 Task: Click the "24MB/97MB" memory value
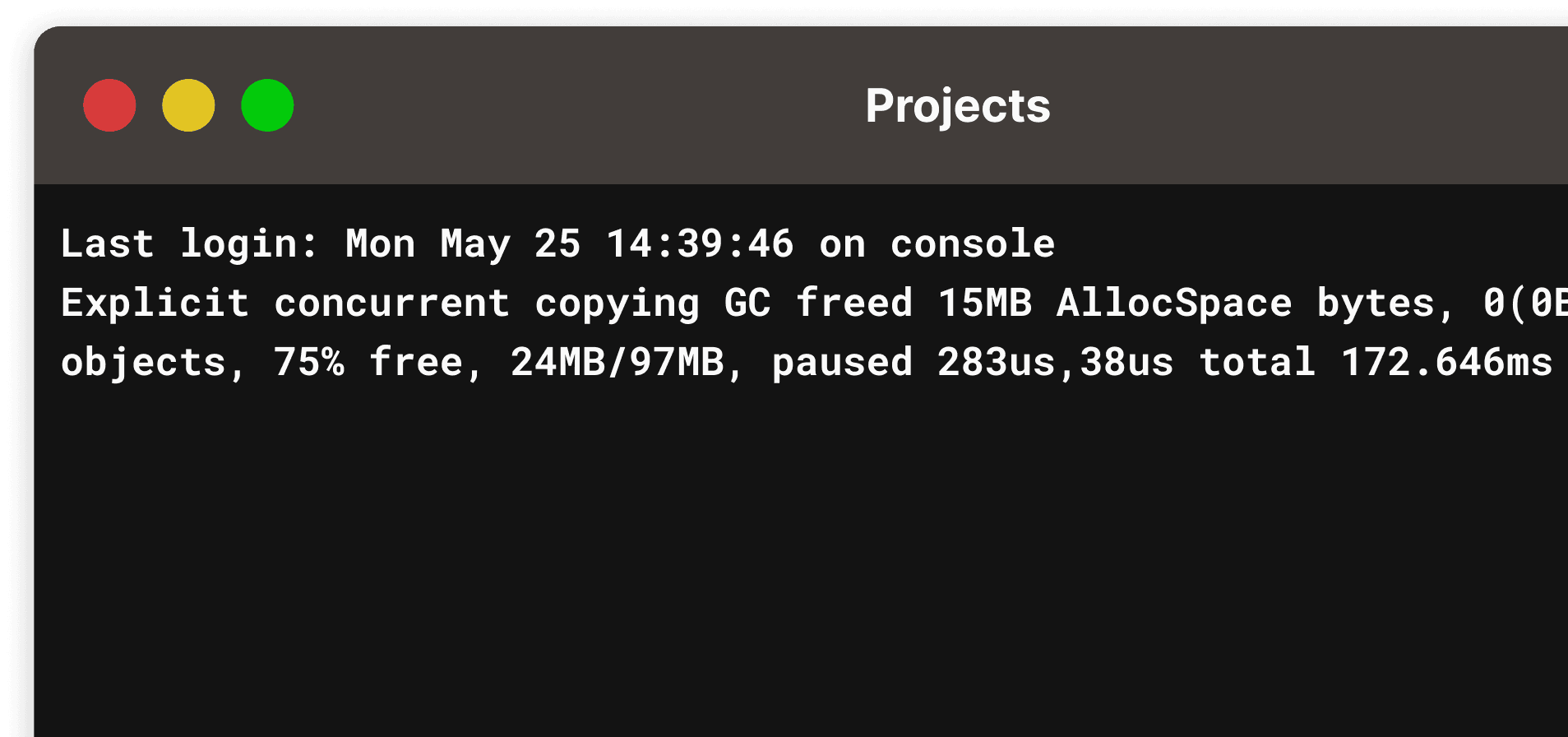(617, 363)
